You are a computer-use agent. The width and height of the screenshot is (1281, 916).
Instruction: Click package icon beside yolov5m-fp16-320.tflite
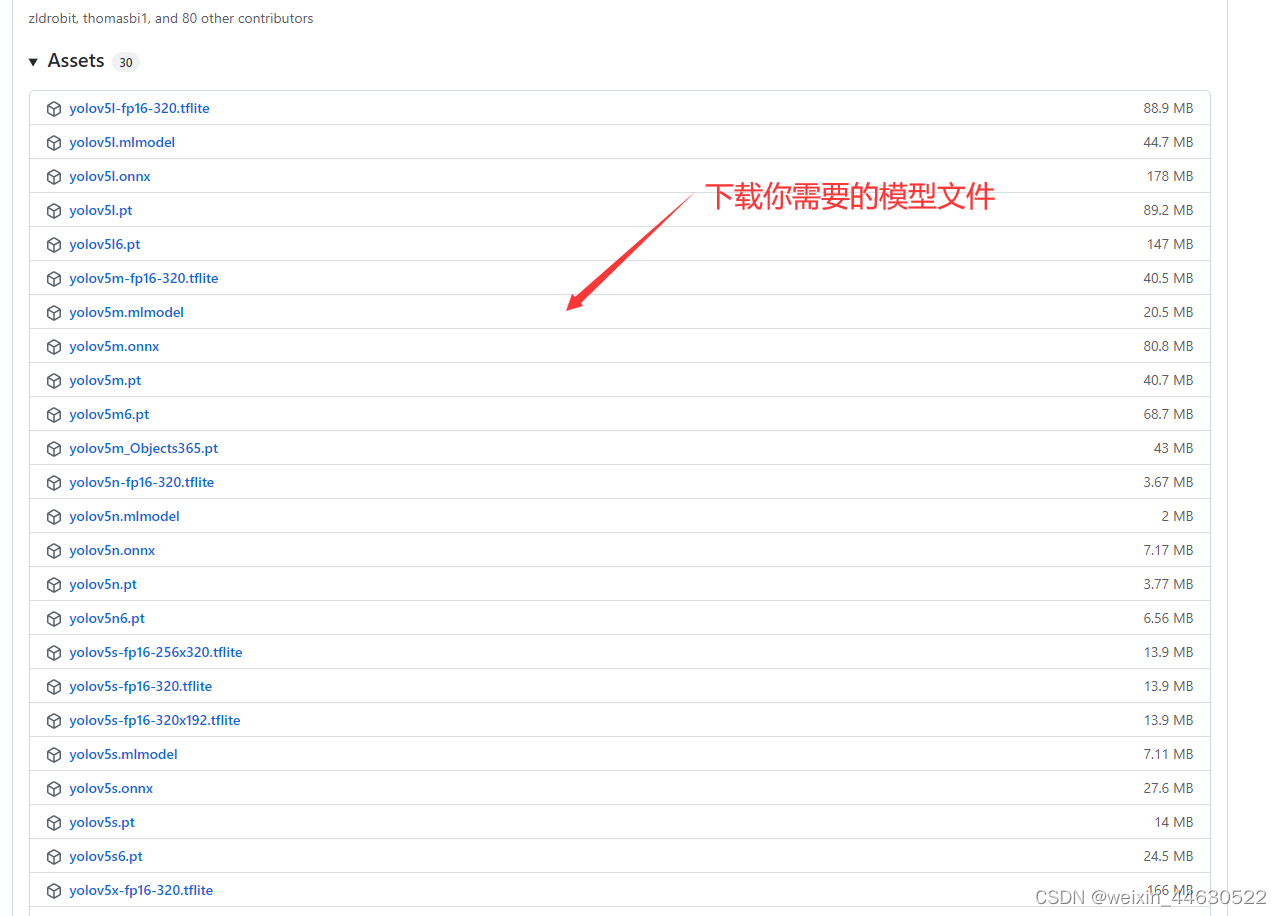(x=54, y=278)
